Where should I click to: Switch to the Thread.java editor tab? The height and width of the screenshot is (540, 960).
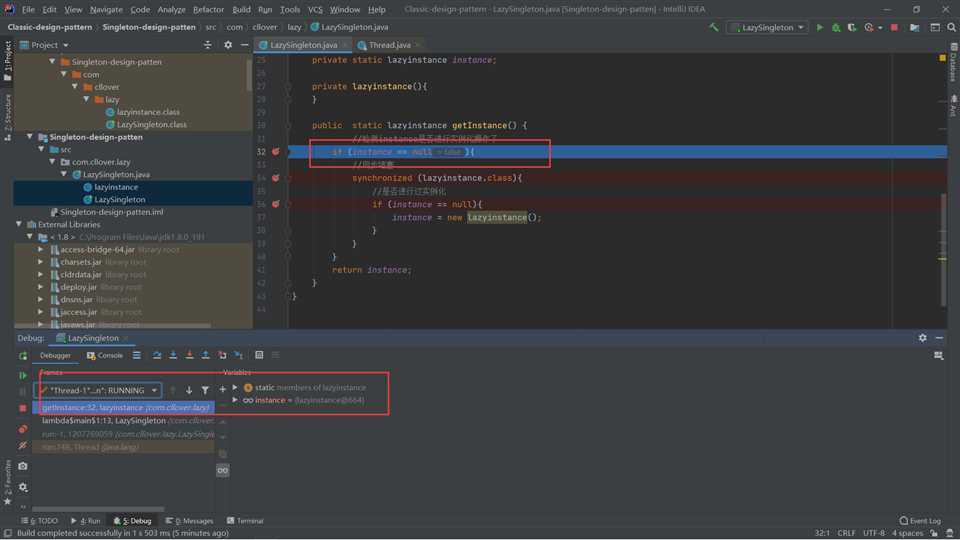[x=389, y=45]
